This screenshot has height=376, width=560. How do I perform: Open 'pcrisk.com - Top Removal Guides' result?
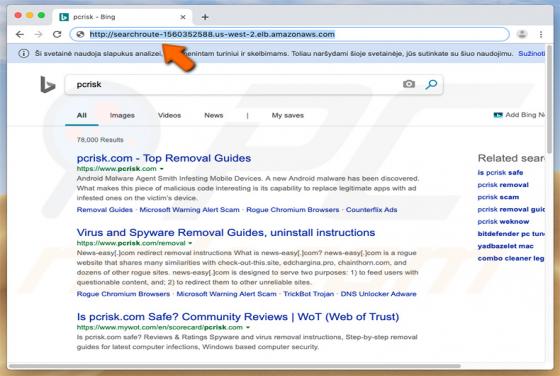click(164, 158)
